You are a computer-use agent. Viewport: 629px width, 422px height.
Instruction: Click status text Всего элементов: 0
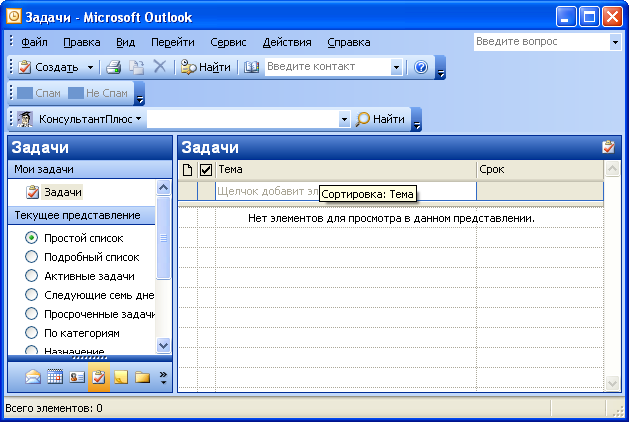pyautogui.click(x=54, y=408)
